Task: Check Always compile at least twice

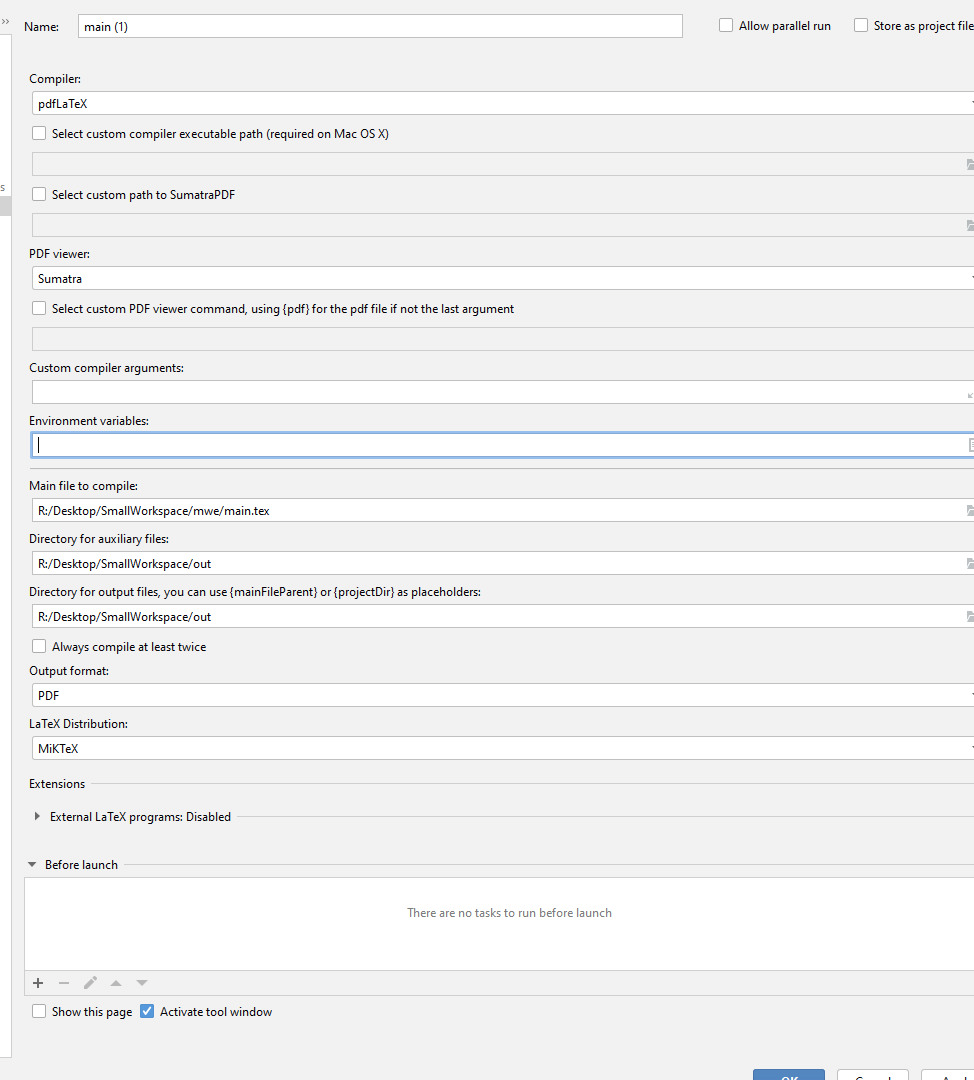Action: [x=38, y=646]
